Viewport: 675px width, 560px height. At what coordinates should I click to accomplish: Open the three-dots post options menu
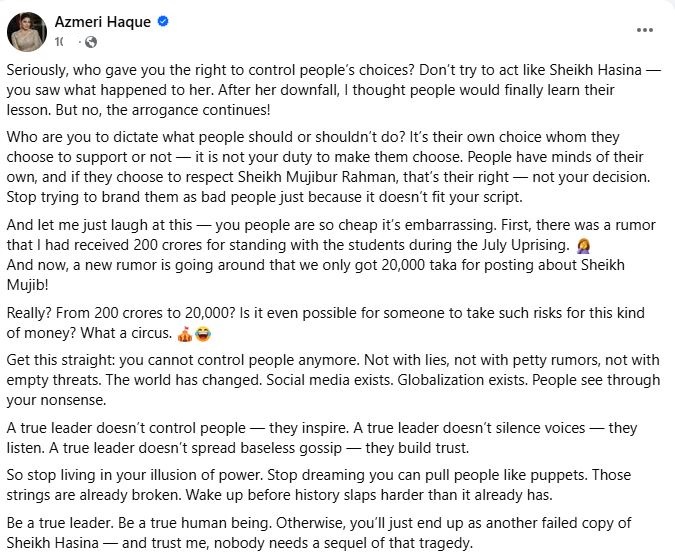[645, 30]
